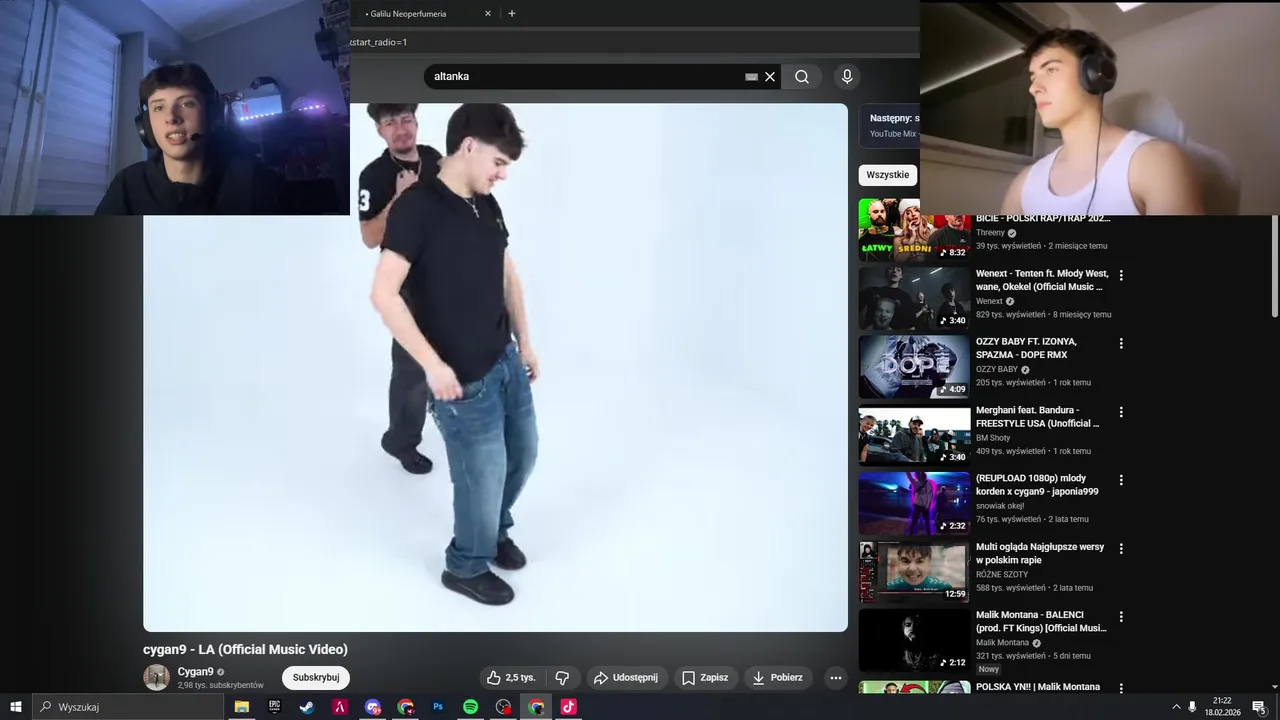Open options menu for mlody korden japonia999 video
Screen dimensions: 1280x720
[x=1121, y=480]
